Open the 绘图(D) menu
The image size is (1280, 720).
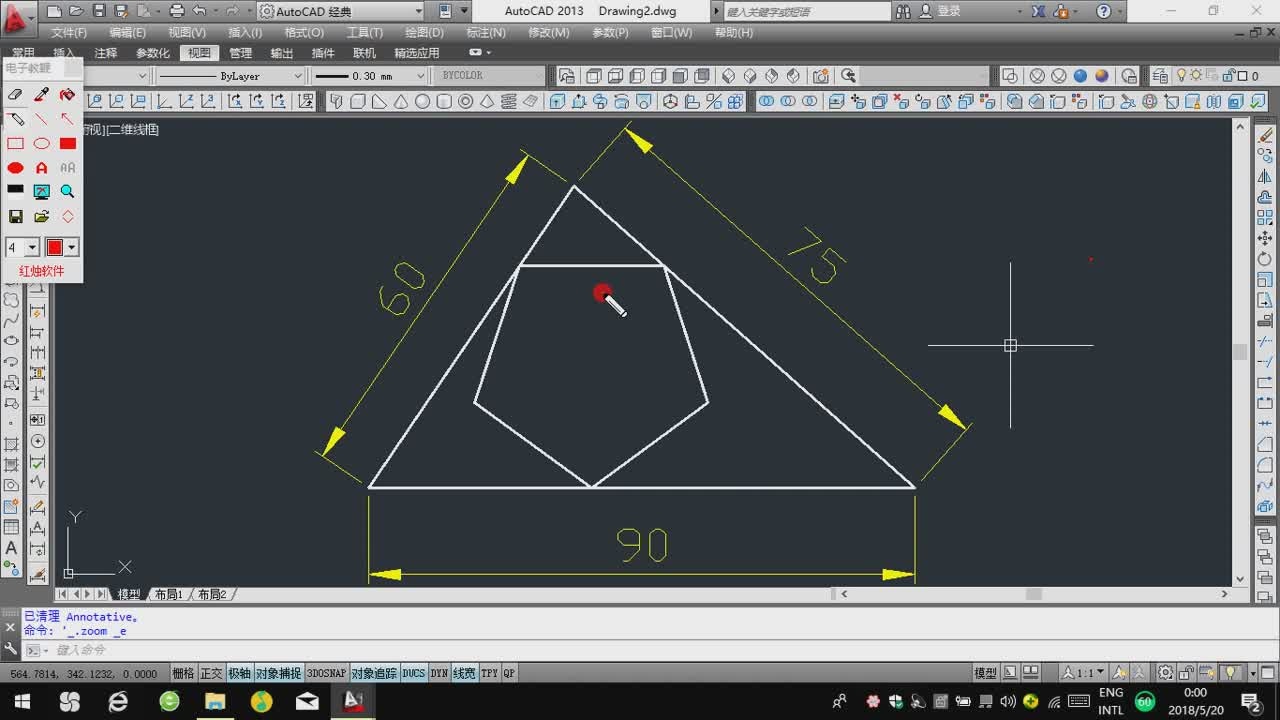point(424,33)
